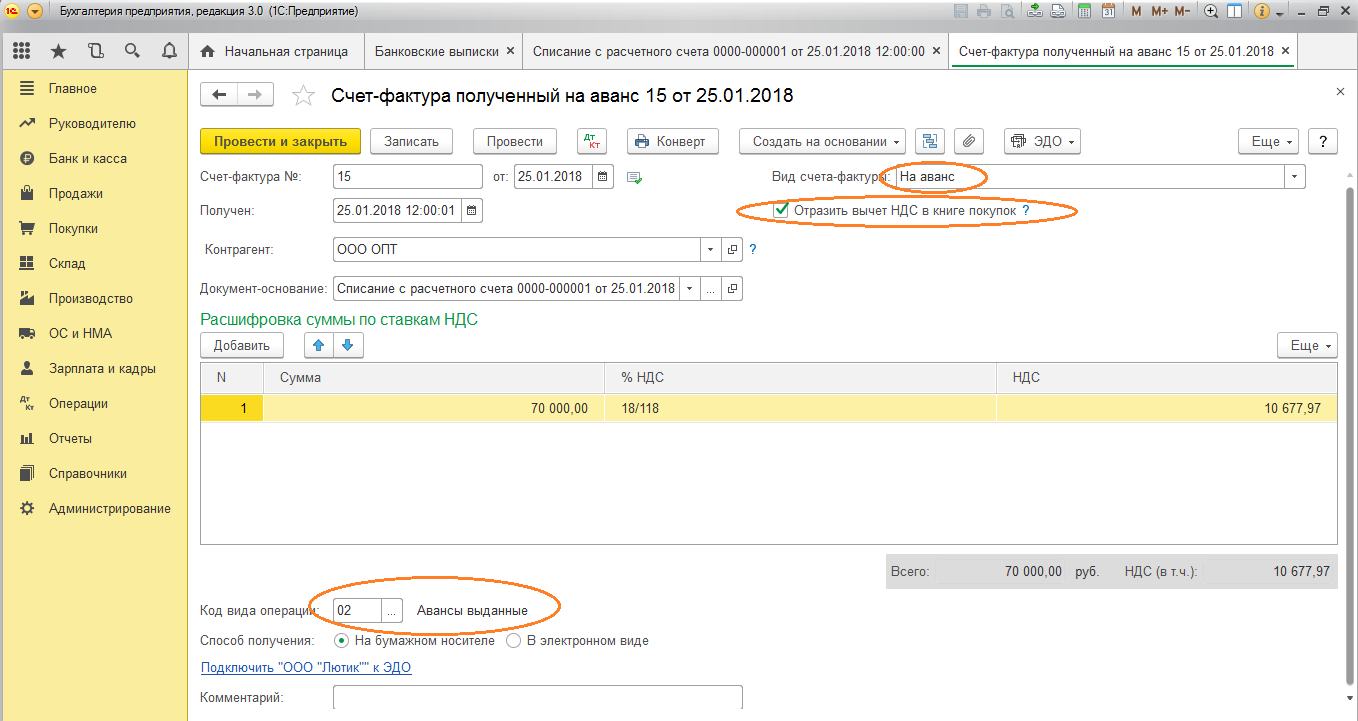This screenshot has height=721, width=1358.
Task: Click the paperclip attached files icon
Action: coord(969,141)
